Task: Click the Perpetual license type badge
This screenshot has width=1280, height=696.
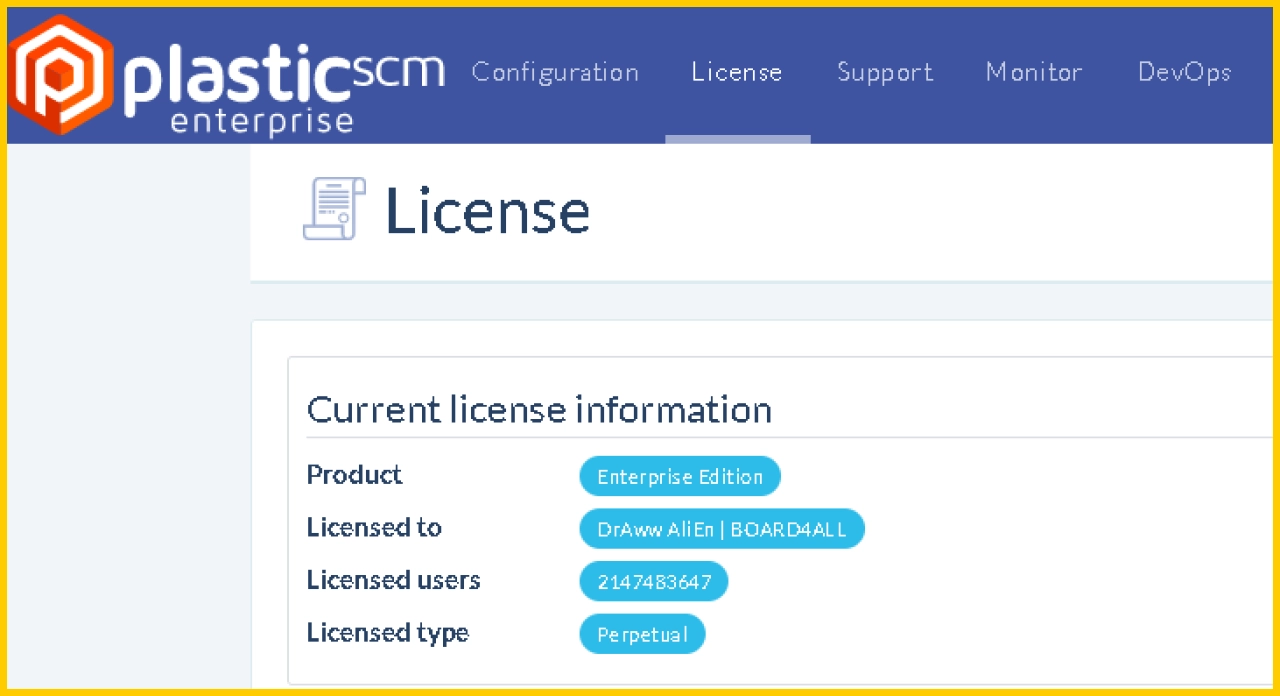Action: tap(642, 634)
